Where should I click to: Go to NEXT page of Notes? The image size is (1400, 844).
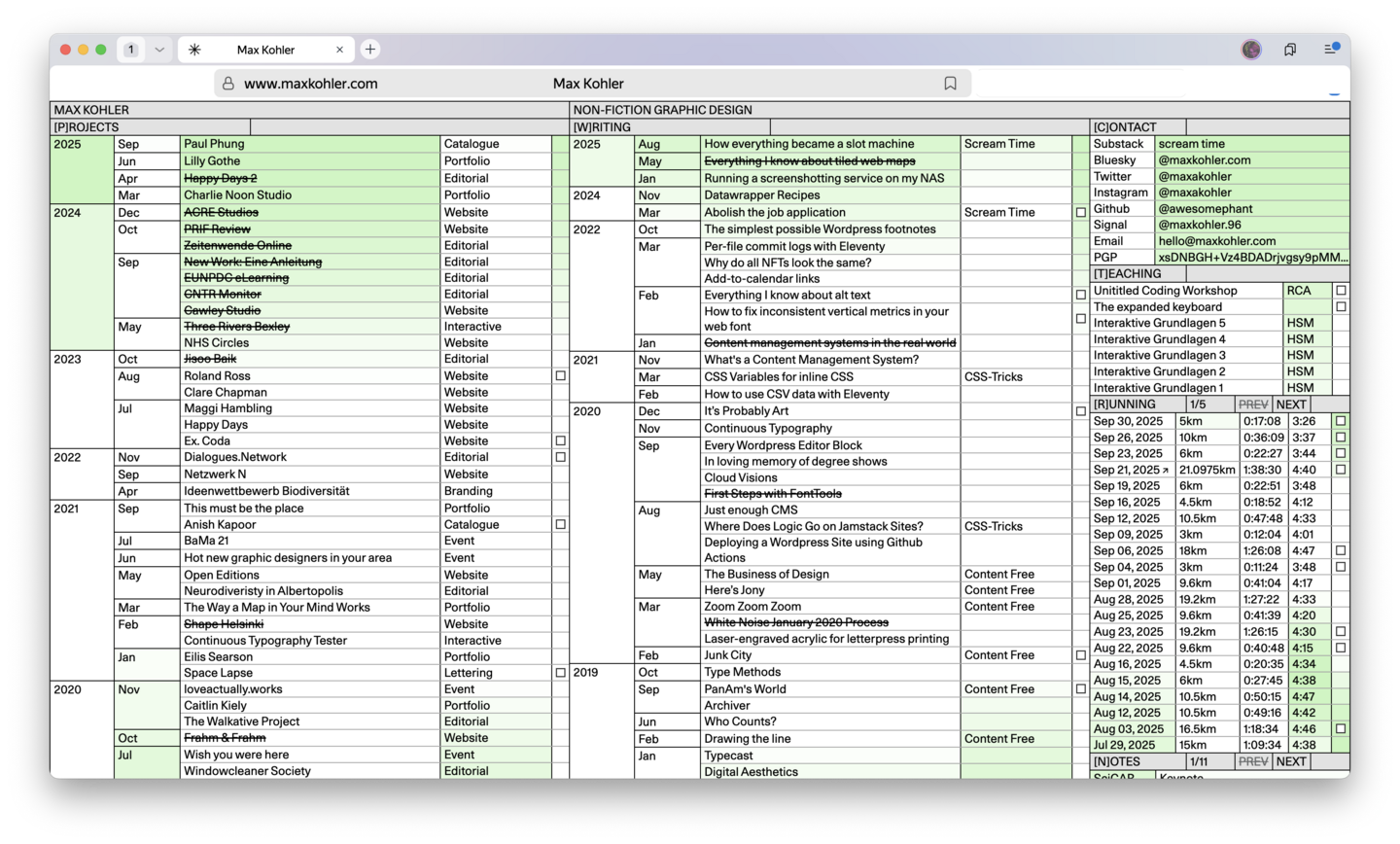coord(1291,761)
